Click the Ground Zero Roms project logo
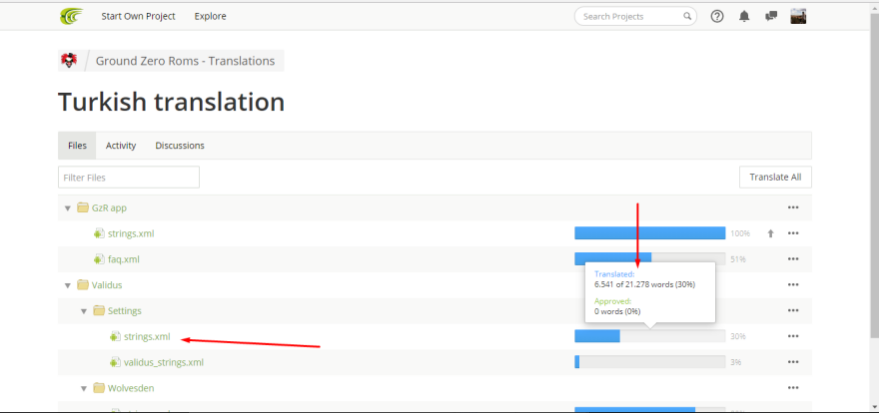Viewport: 879px width, 413px height. click(x=69, y=61)
